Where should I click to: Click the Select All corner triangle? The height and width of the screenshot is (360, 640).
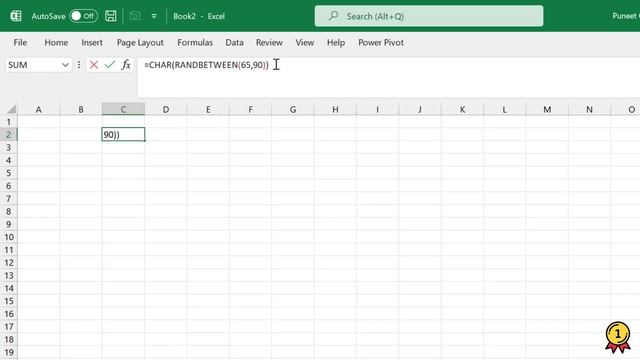coord(11,109)
